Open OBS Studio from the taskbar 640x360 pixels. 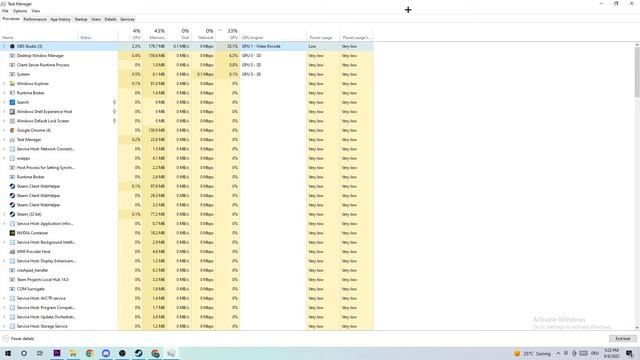point(122,353)
